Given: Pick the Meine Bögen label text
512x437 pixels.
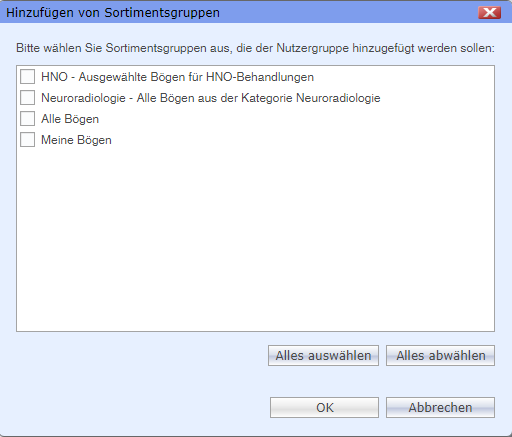Looking at the screenshot, I should coord(76,140).
